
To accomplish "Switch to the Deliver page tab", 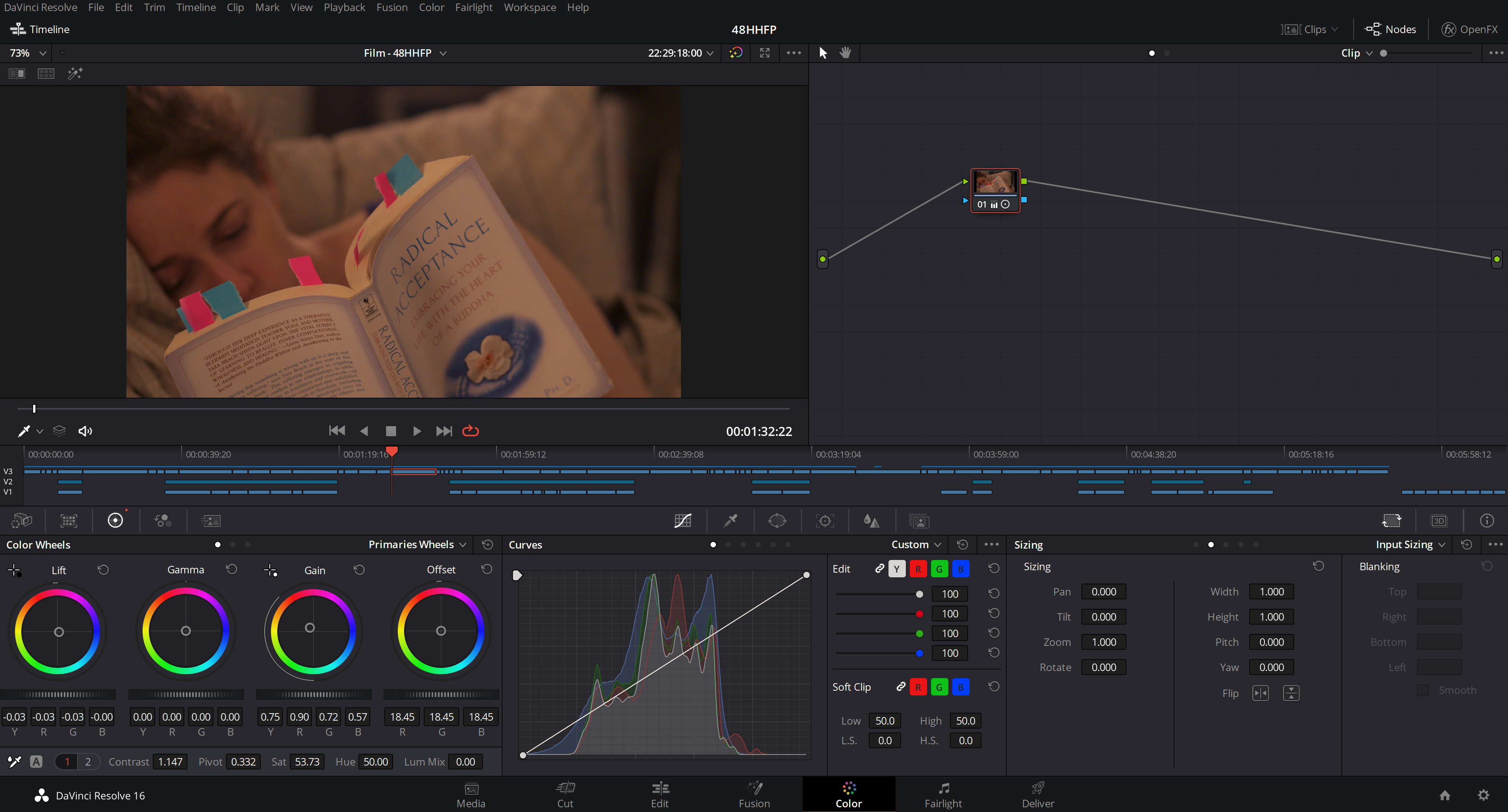I will (x=1037, y=794).
